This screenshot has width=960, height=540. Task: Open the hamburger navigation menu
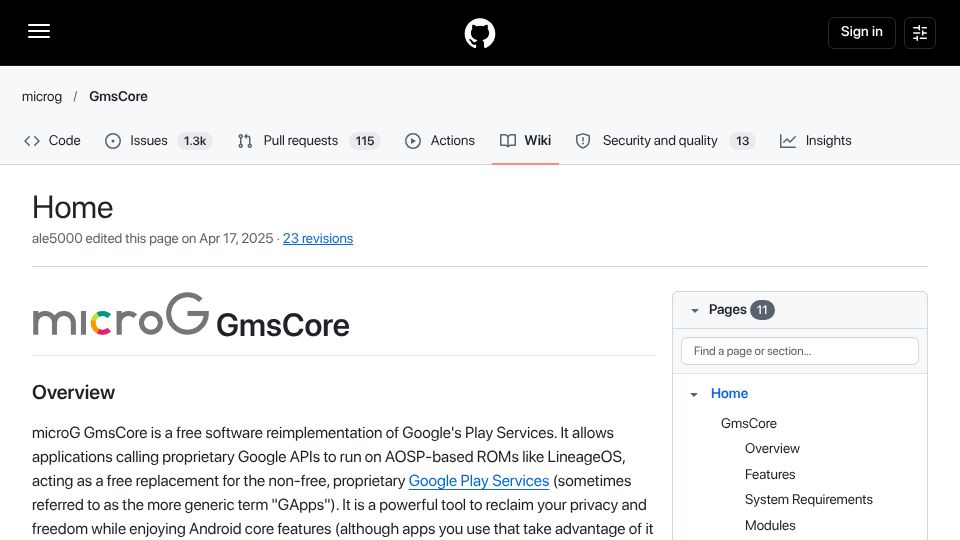click(39, 32)
